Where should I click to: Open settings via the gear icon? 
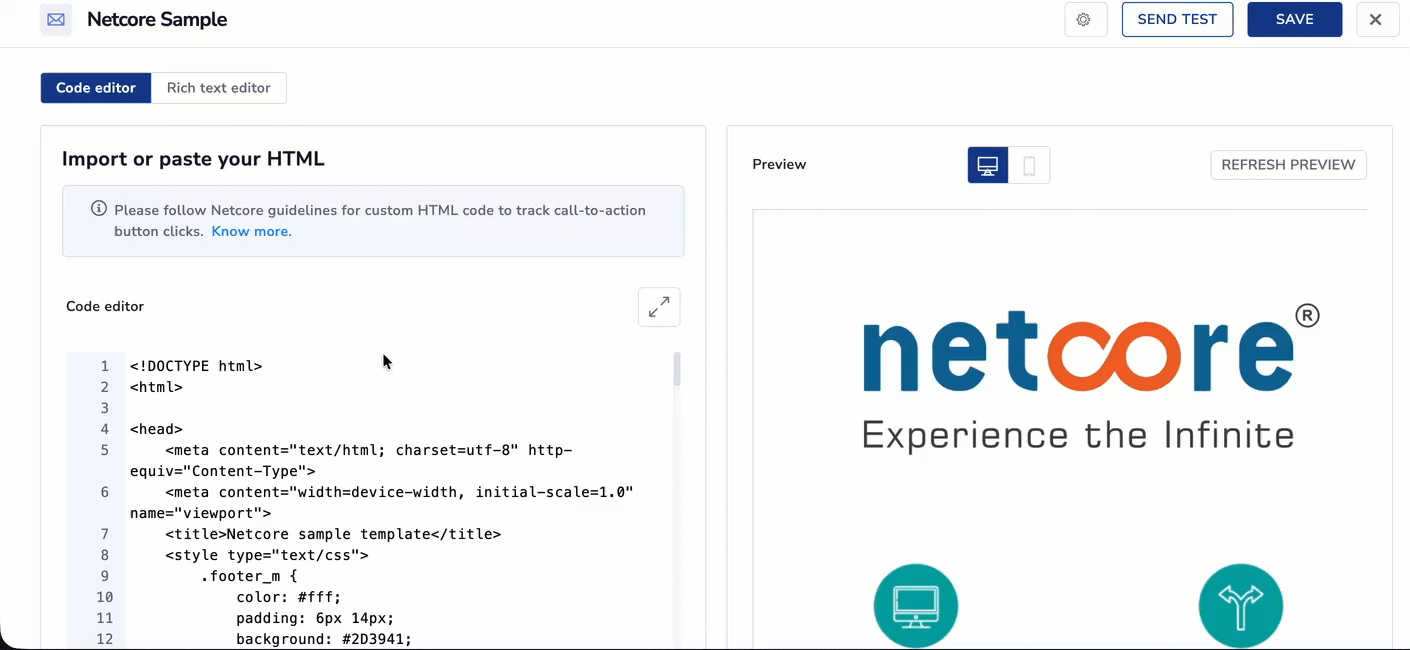[1085, 20]
